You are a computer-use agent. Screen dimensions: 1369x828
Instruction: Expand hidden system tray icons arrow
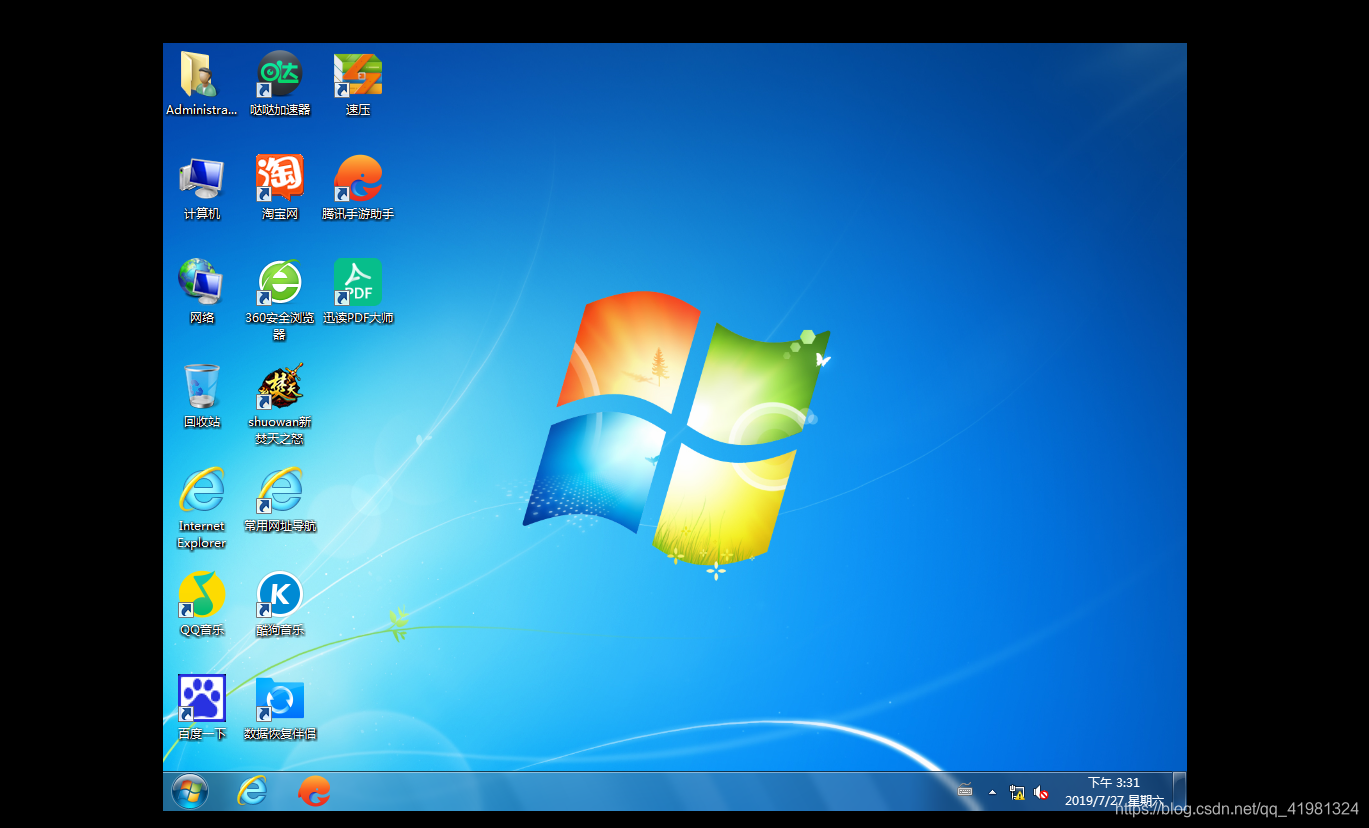click(x=992, y=791)
